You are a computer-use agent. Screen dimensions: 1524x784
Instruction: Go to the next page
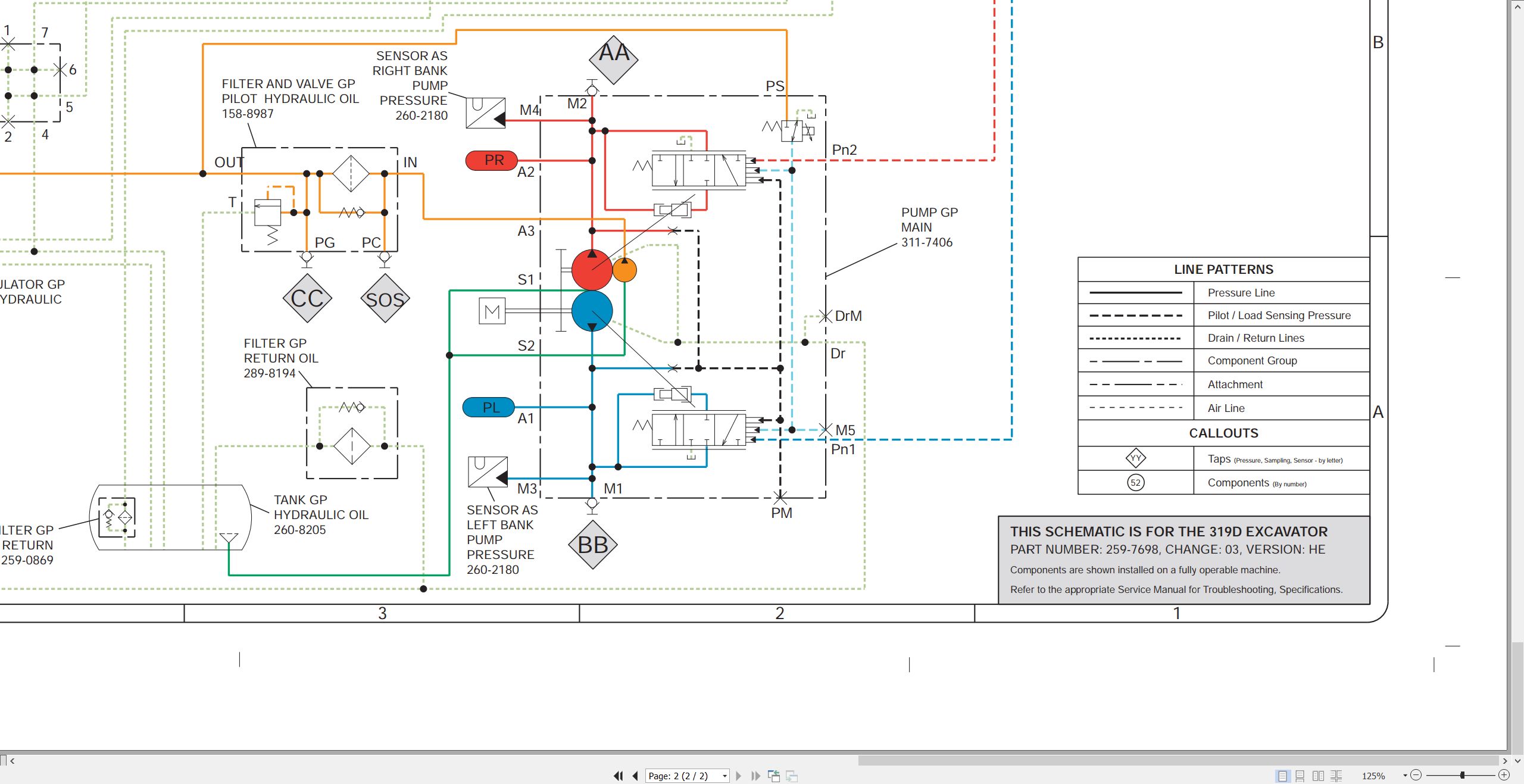pos(739,776)
